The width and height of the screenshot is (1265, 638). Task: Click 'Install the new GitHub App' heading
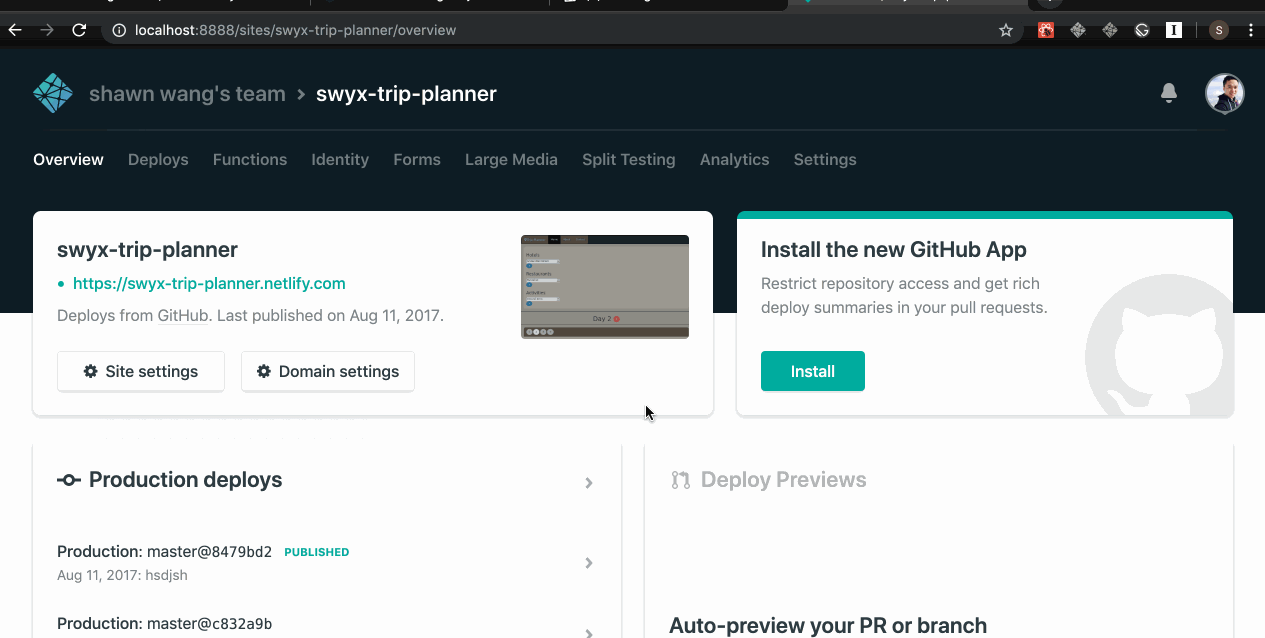click(894, 250)
